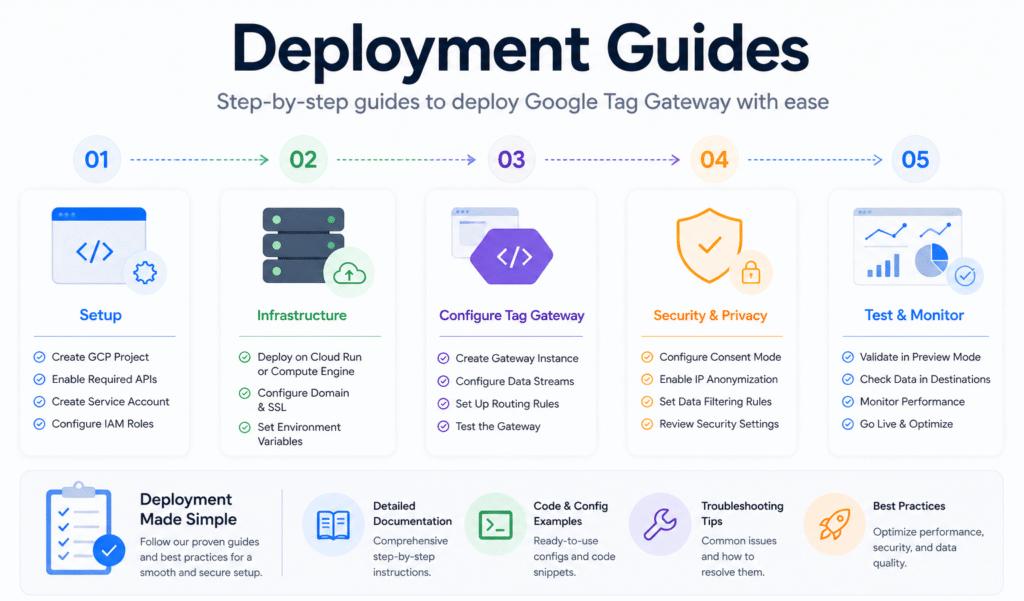This screenshot has width=1024, height=601.
Task: Select the step 02 circle
Action: (x=303, y=159)
